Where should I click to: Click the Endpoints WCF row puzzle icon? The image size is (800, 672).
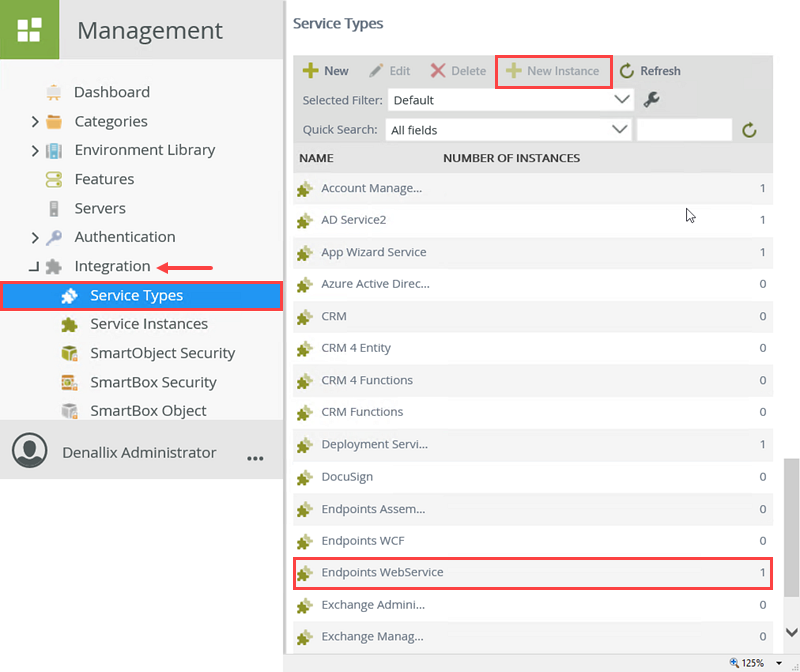click(305, 542)
